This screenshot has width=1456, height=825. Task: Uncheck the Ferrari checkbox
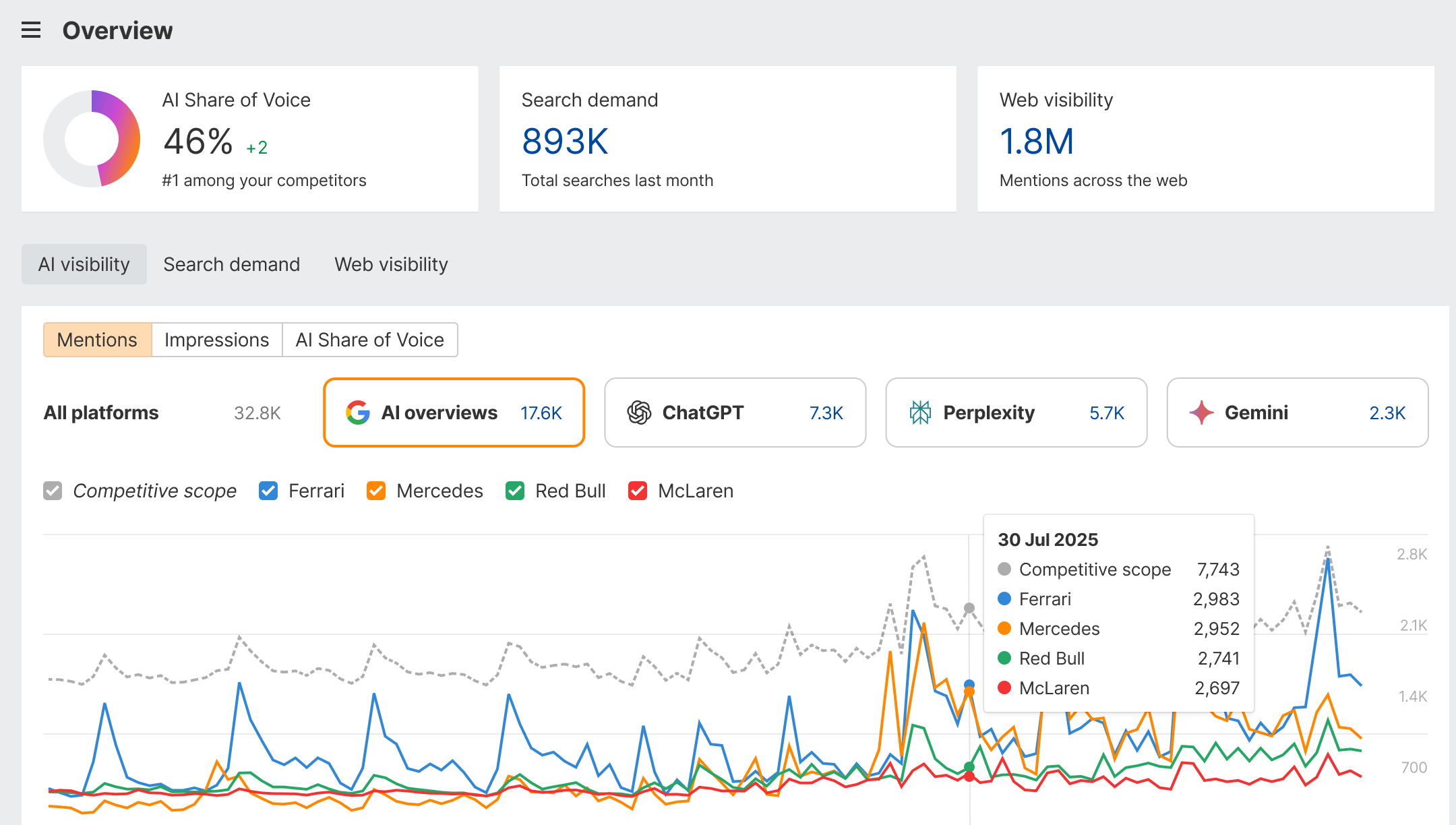pos(268,491)
